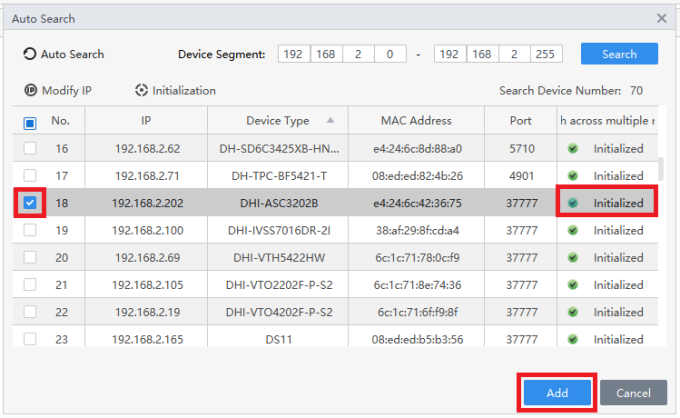Image resolution: width=680 pixels, height=418 pixels.
Task: Click the Auto Search refresh icon
Action: (29, 54)
